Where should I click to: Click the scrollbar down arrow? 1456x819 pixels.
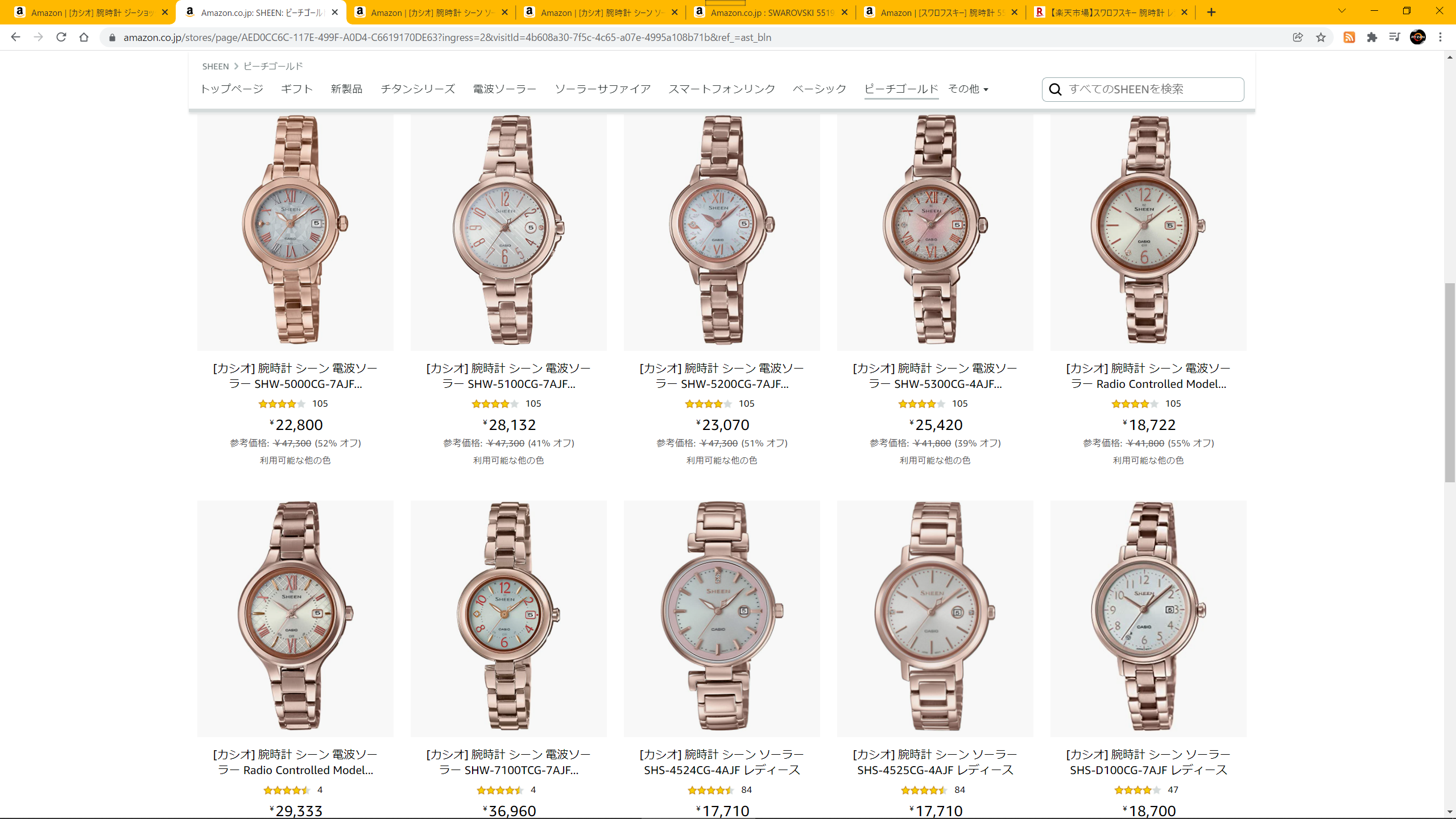coord(1450,812)
